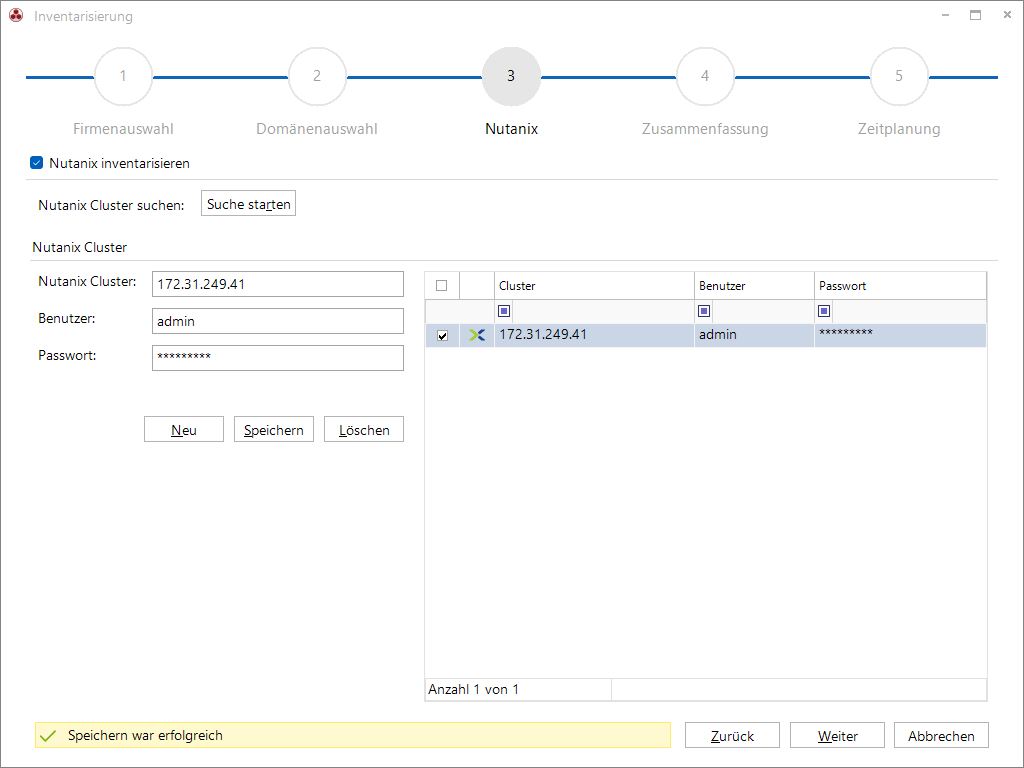Select the 172.31.249.41 cell in table
This screenshot has width=1024, height=768.
pyautogui.click(x=594, y=335)
